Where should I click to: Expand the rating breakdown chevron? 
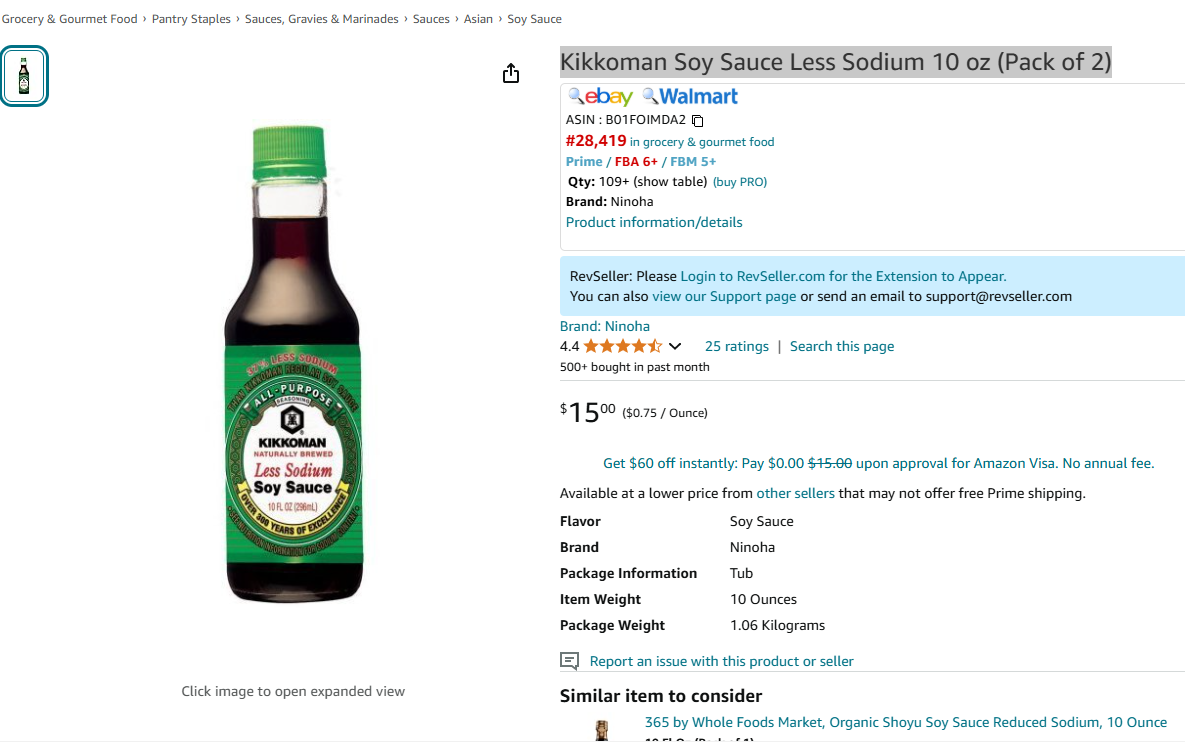(675, 346)
